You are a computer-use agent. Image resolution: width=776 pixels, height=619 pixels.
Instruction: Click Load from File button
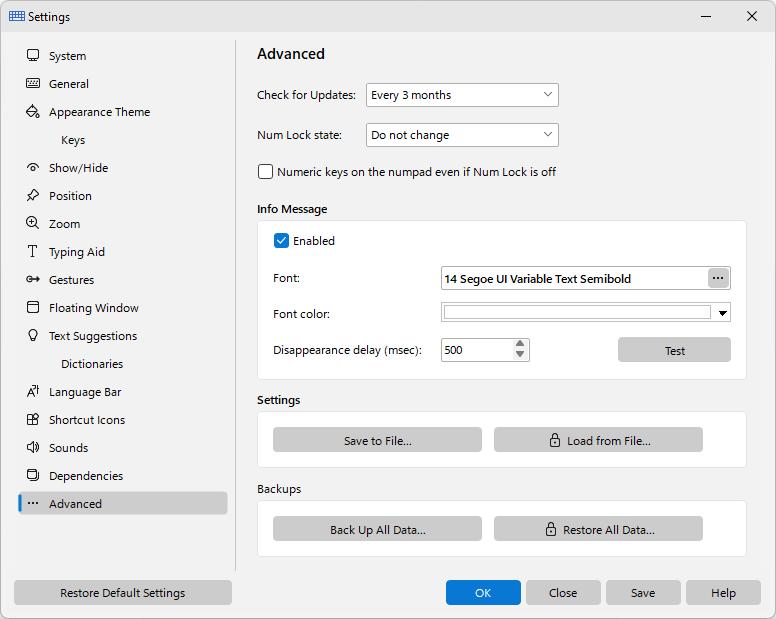click(x=598, y=440)
